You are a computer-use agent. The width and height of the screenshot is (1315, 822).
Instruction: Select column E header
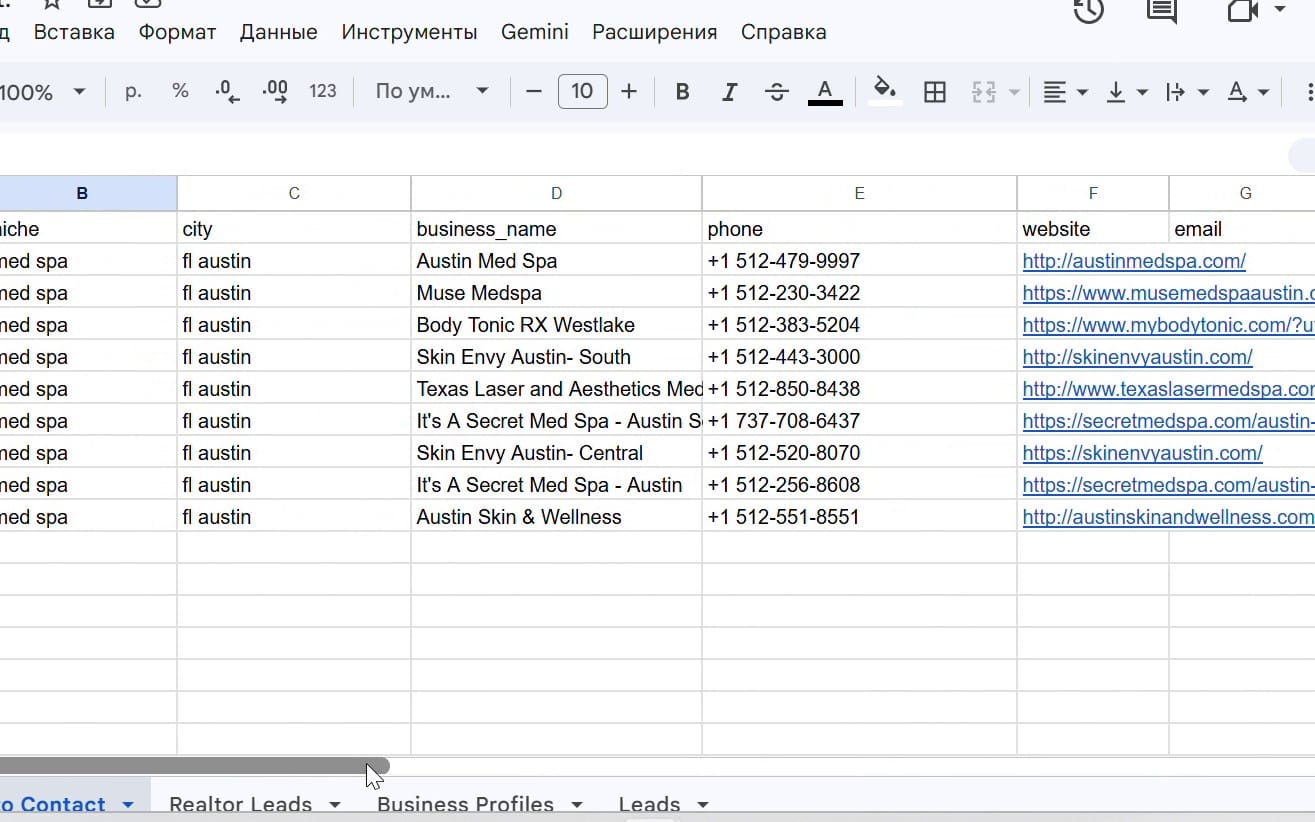coord(859,193)
